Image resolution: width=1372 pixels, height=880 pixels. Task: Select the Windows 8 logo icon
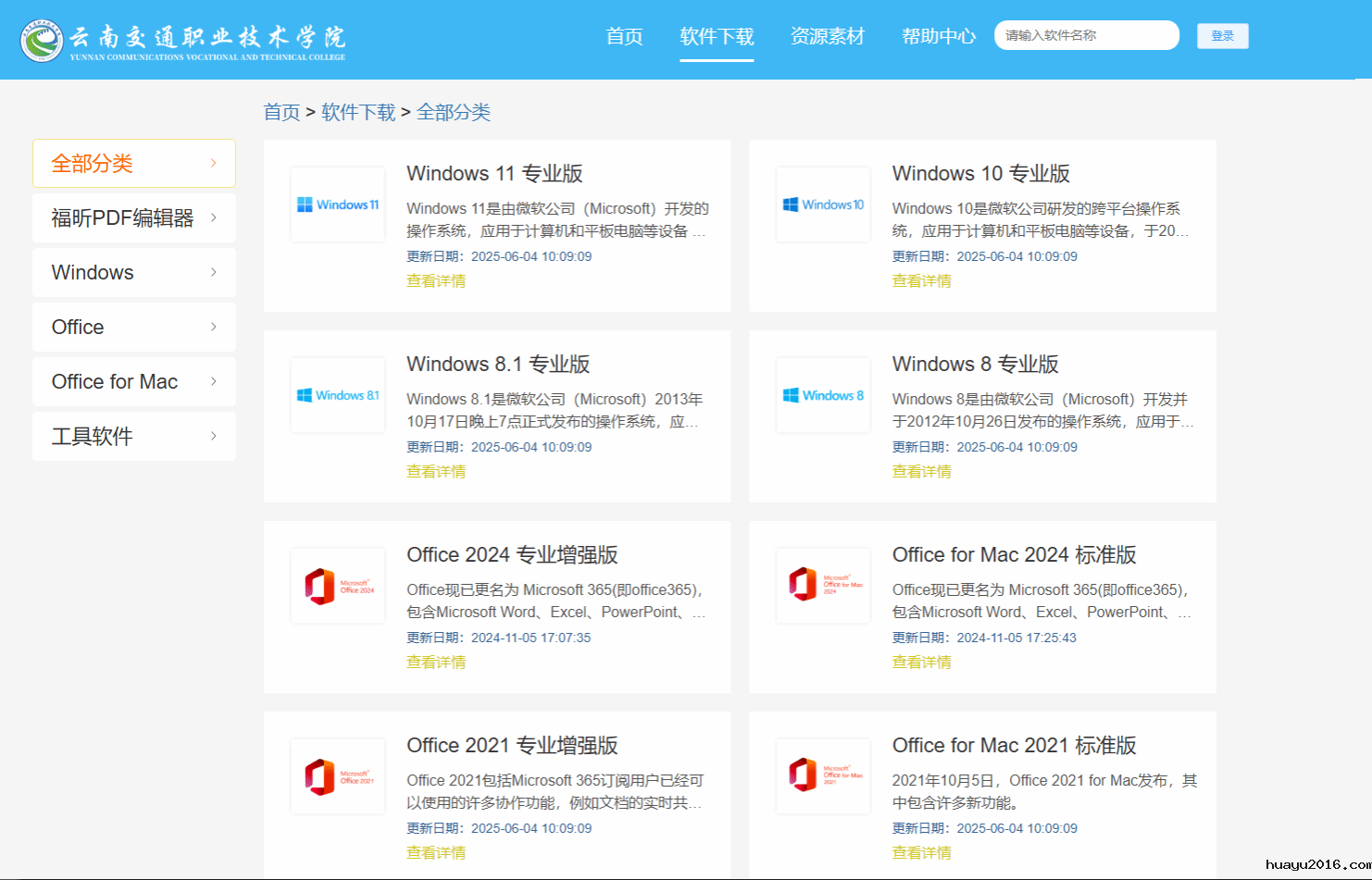coord(823,395)
